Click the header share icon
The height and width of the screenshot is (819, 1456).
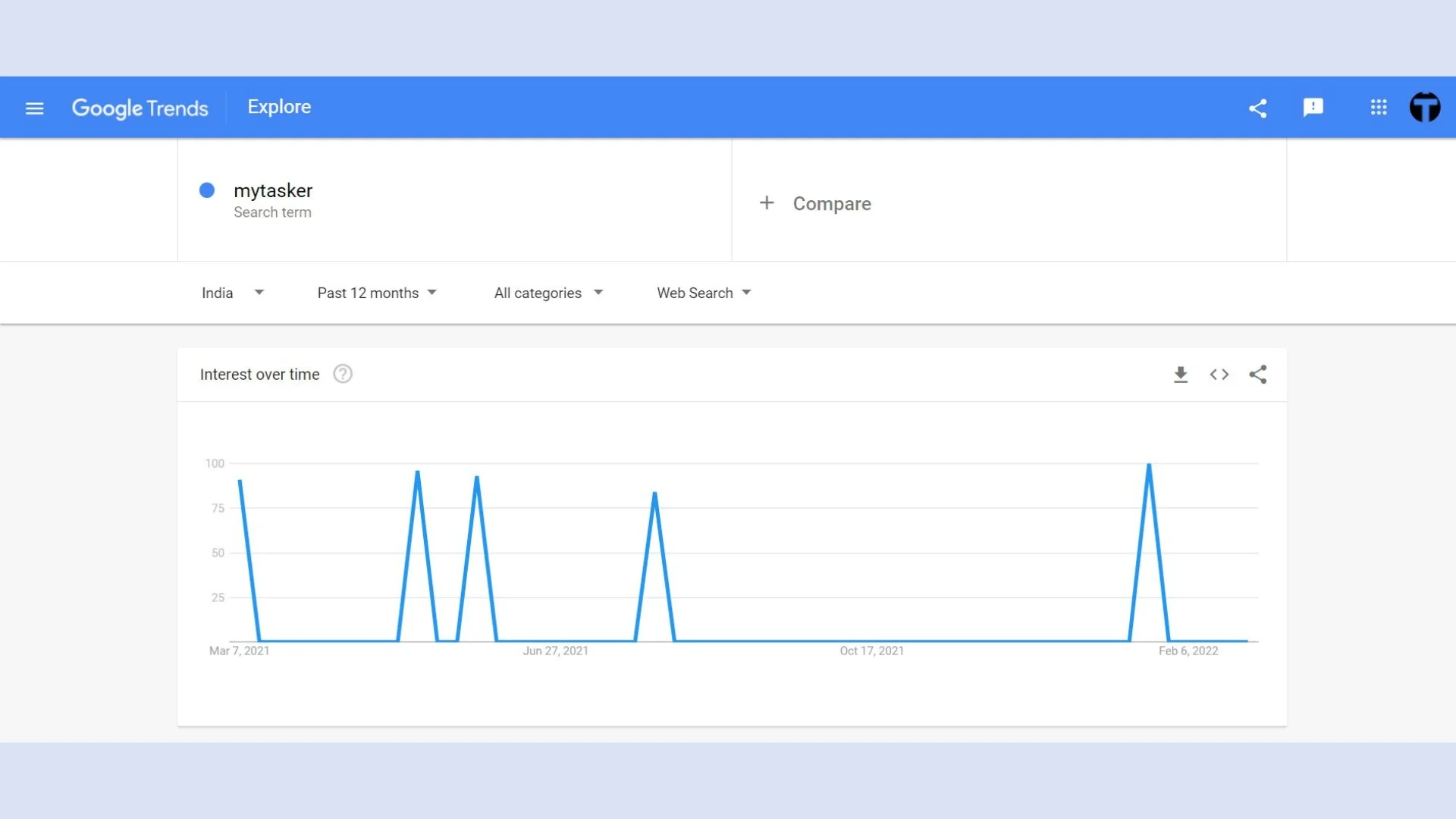click(1257, 108)
